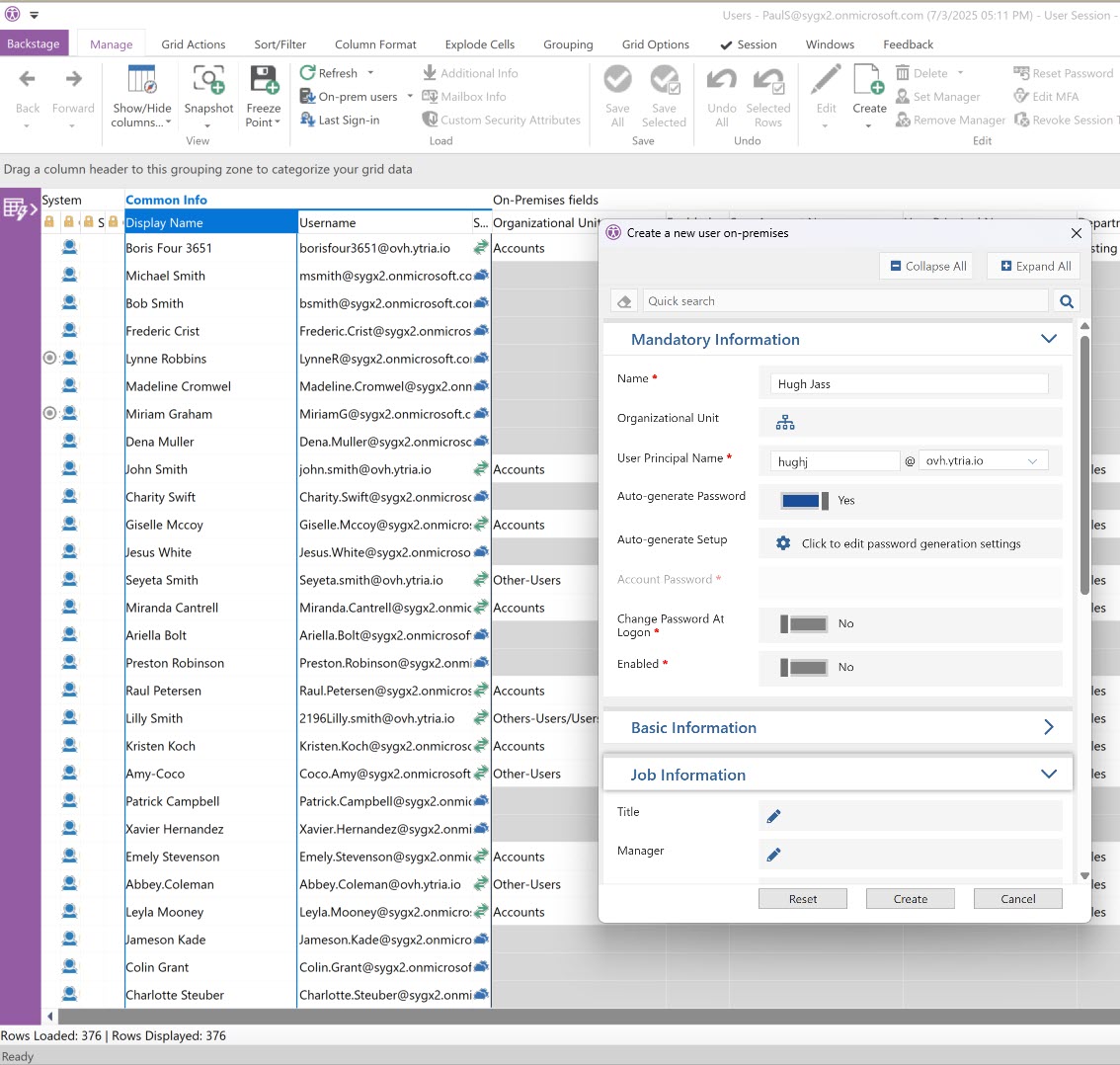Click the eraser icon beside Quick search
Viewport: 1120px width, 1065px height.
624,302
